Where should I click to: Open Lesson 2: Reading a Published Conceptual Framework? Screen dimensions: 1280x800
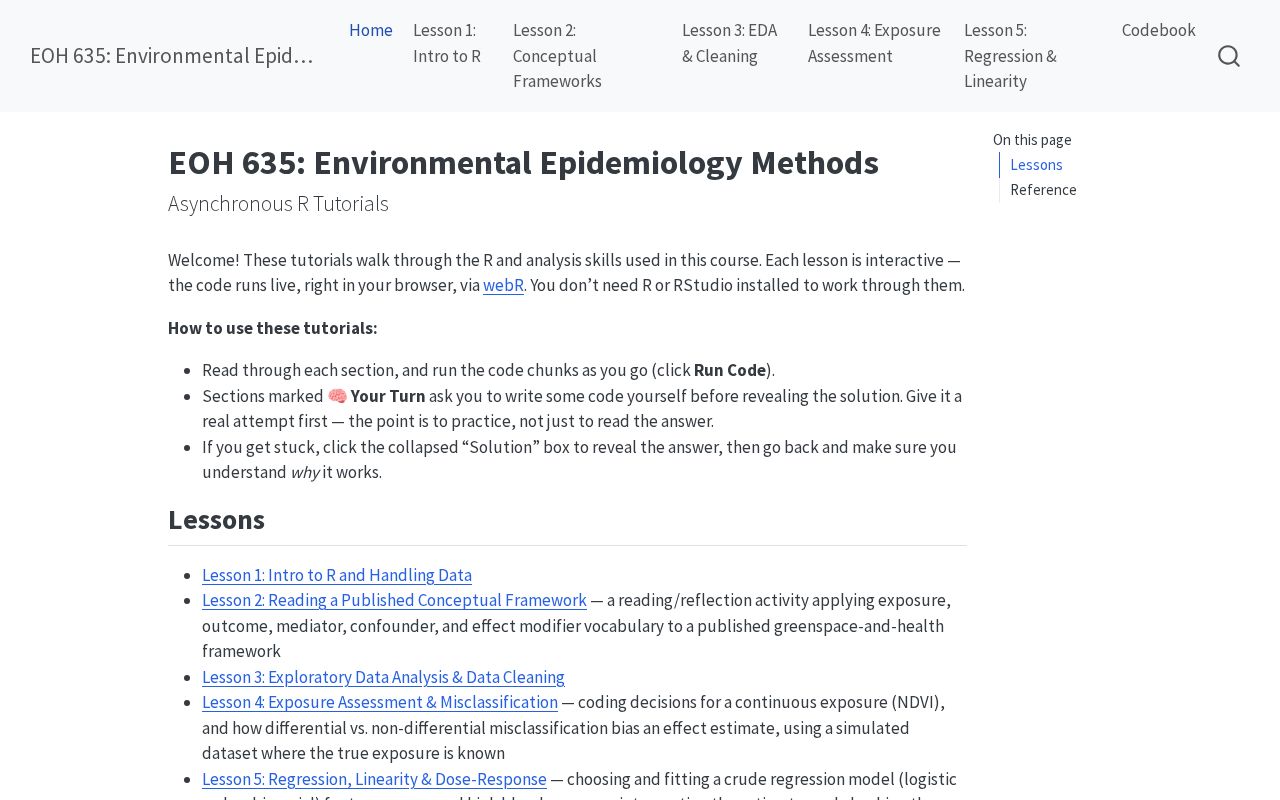(394, 600)
